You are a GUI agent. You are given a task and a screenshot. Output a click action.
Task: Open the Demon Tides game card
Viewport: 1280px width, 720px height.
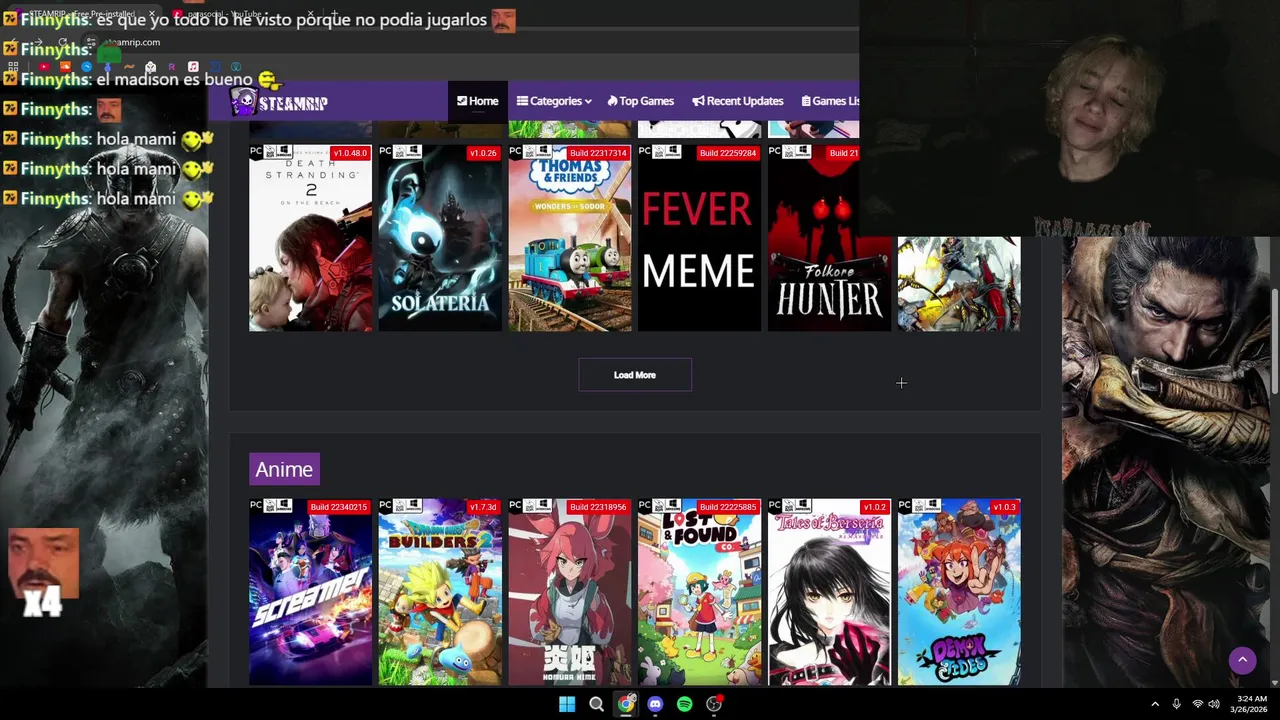click(959, 592)
